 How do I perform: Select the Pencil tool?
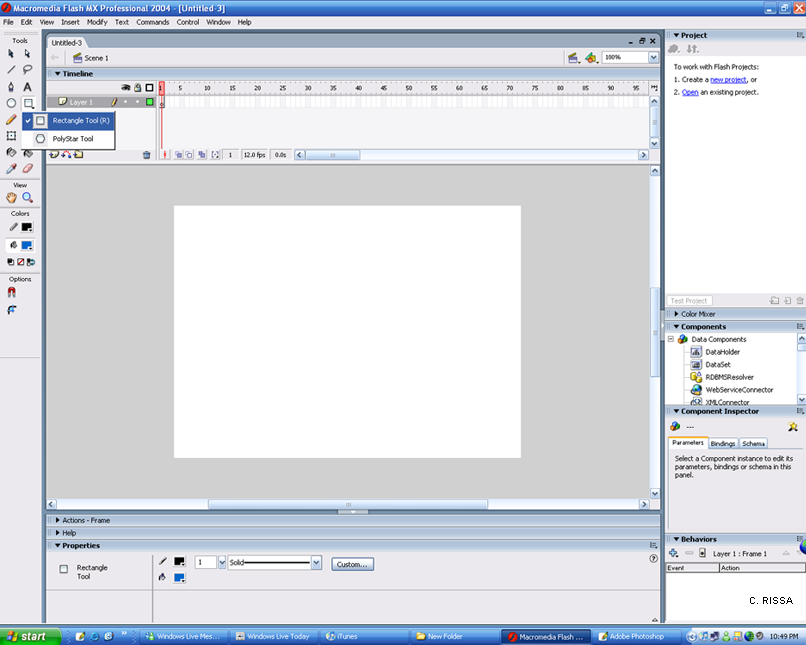pyautogui.click(x=11, y=120)
